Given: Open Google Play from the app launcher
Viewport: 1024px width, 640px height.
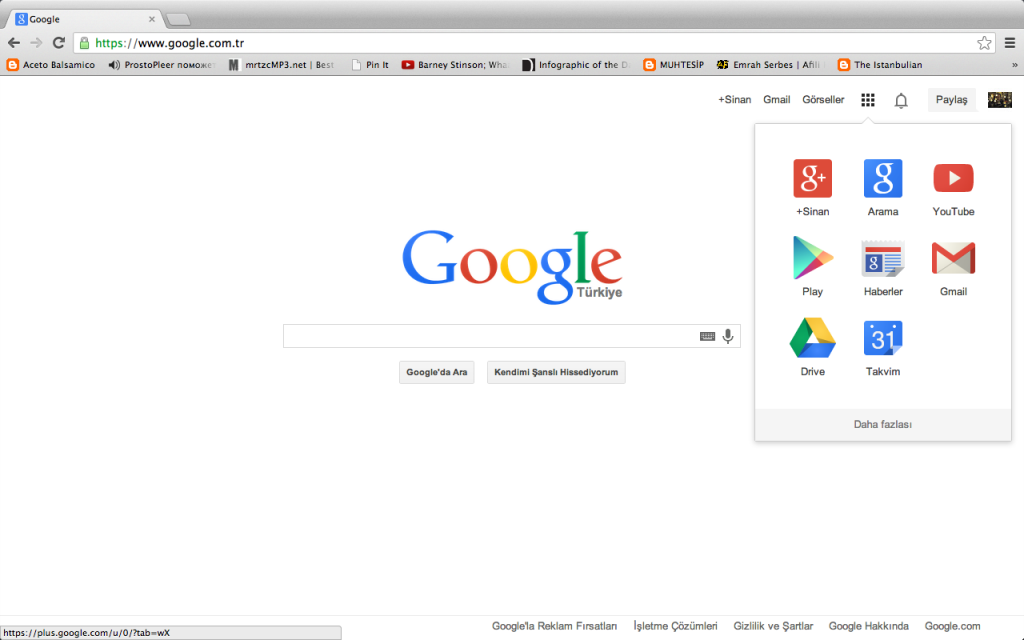Looking at the screenshot, I should (x=812, y=259).
